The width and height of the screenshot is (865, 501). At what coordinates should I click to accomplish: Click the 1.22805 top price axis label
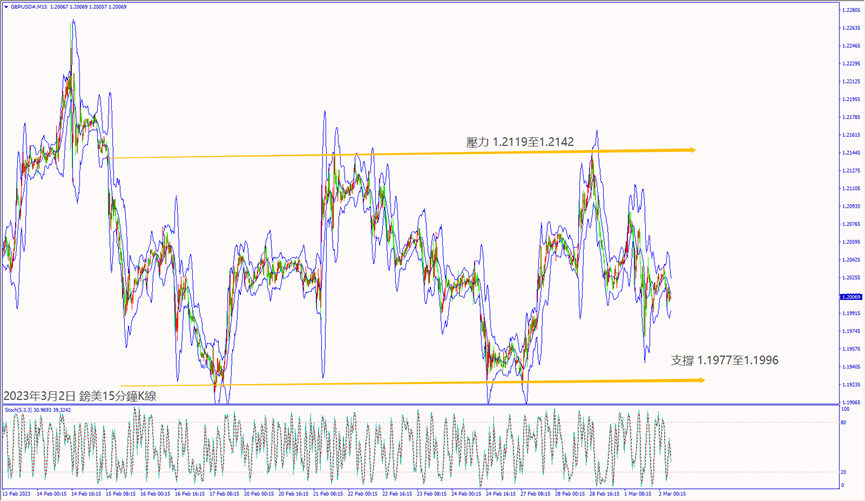click(x=849, y=10)
